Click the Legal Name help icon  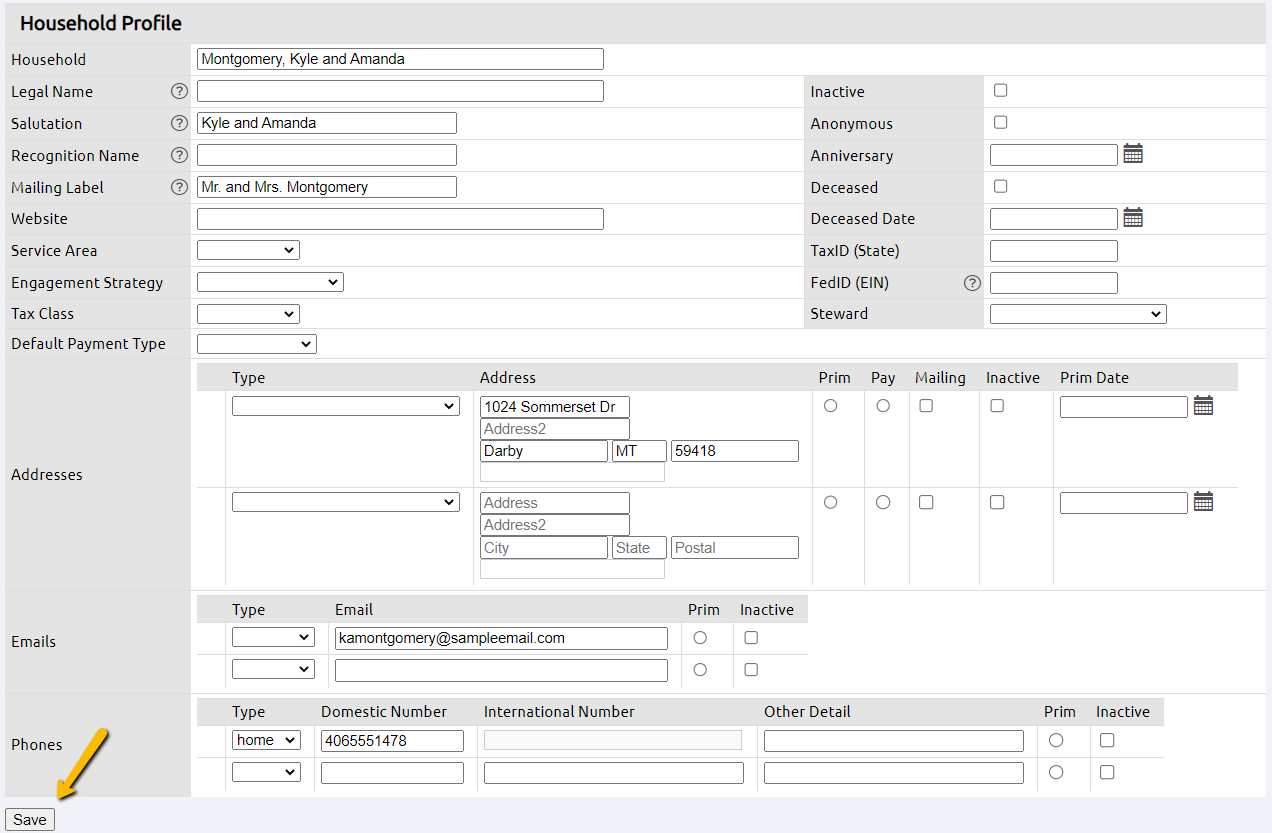pos(179,91)
